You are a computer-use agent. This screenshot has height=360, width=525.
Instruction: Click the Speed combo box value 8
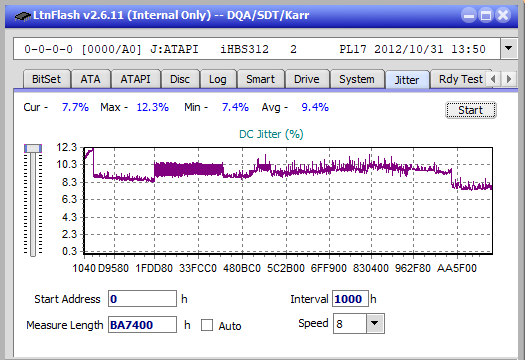click(350, 323)
